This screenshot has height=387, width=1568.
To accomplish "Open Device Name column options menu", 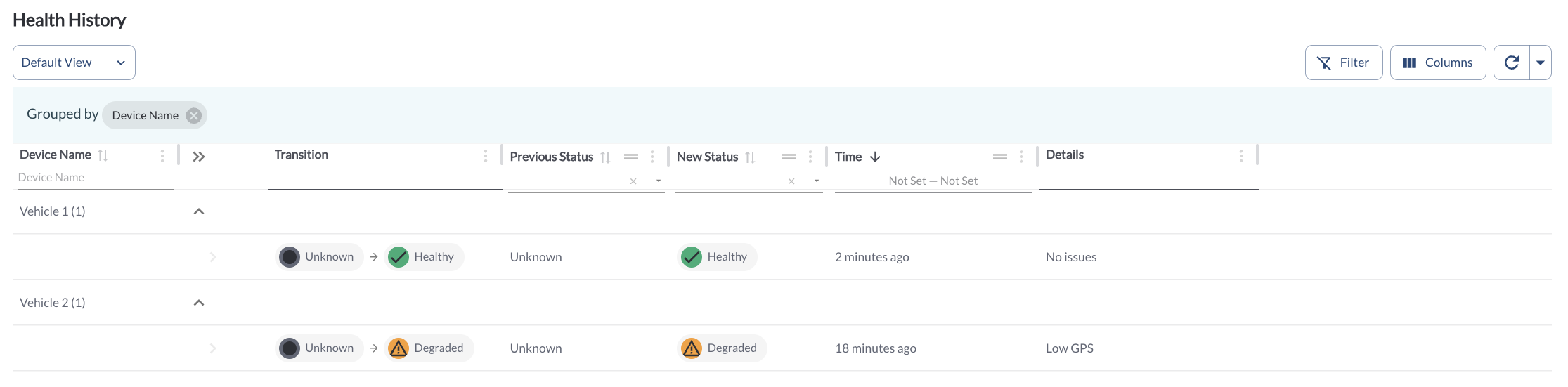I will coord(162,156).
